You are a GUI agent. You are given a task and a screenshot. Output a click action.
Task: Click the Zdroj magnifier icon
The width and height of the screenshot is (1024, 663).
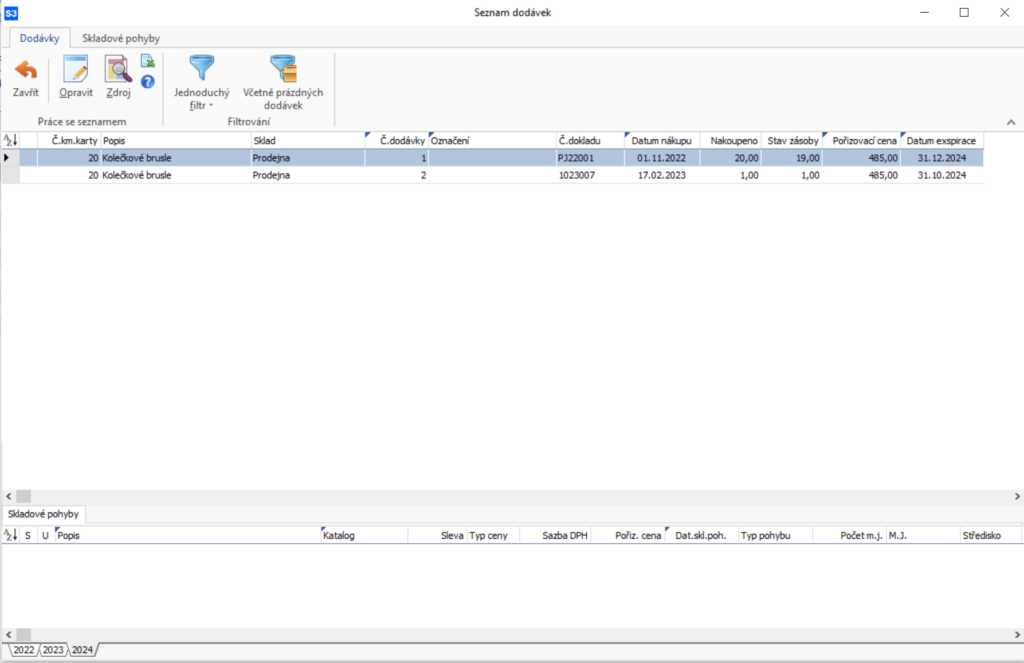tap(119, 72)
